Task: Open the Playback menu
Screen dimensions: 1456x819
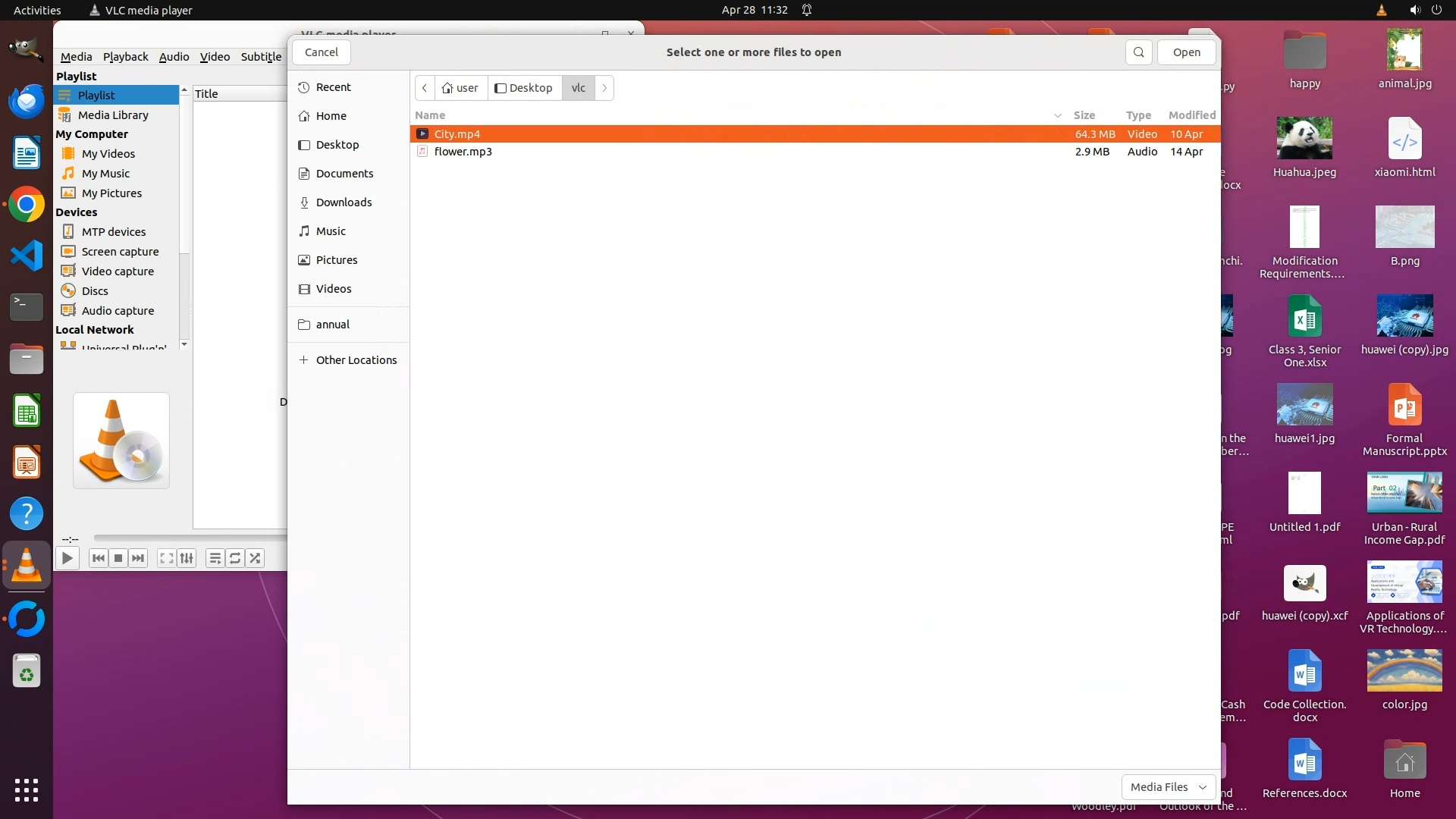Action: 125,57
